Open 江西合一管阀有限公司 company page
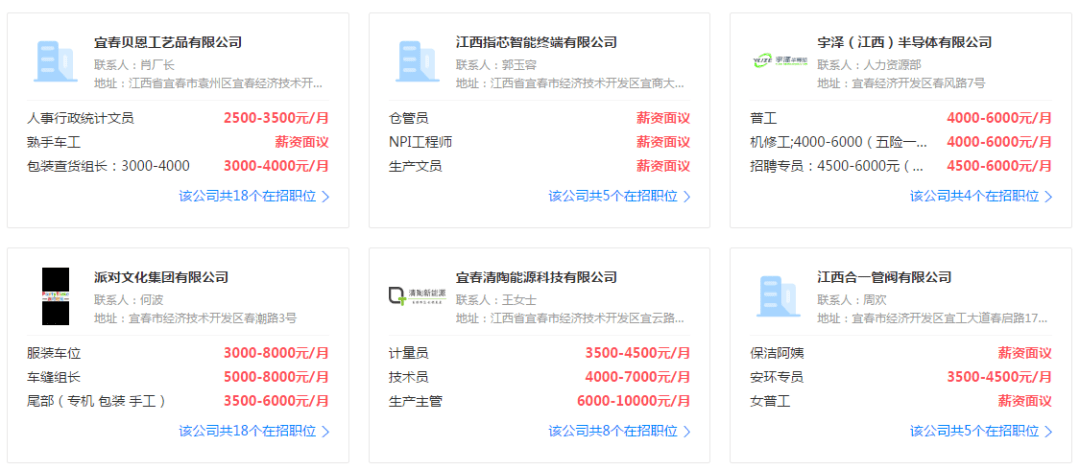Image resolution: width=1080 pixels, height=470 pixels. pos(884,278)
